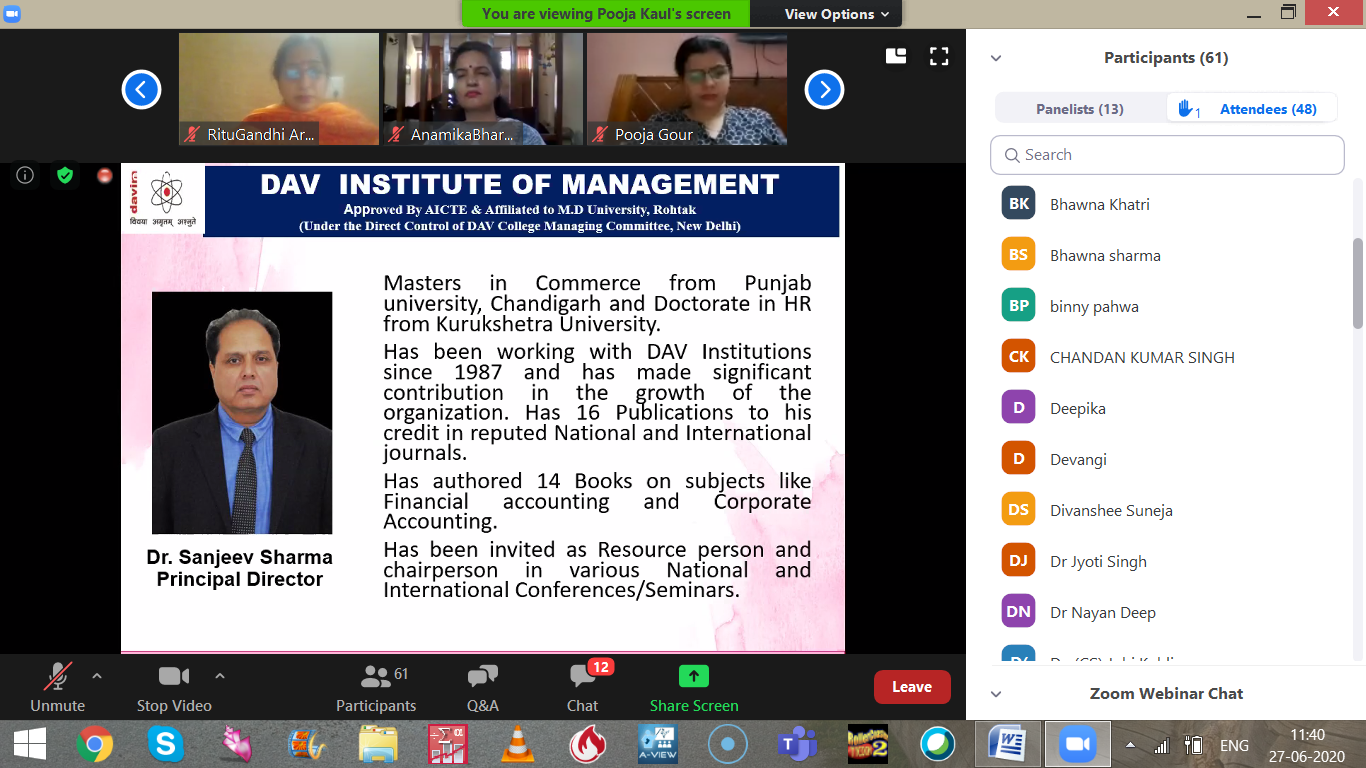Viewport: 1366px width, 768px height.
Task: Switch to the Panelists (13) tab
Action: (x=1080, y=109)
